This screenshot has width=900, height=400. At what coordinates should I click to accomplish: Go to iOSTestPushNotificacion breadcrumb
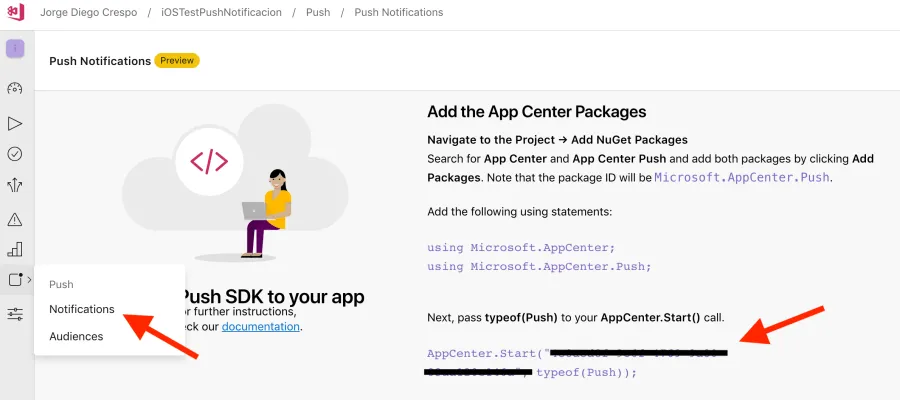click(222, 12)
